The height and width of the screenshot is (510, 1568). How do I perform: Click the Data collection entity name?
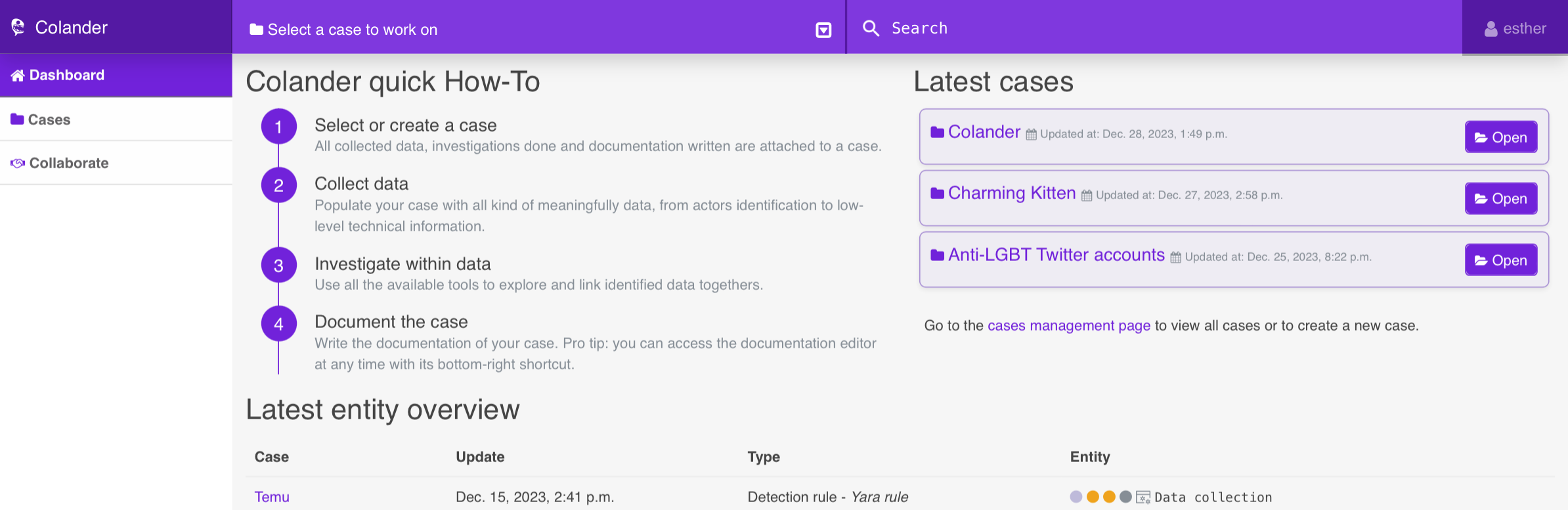pyautogui.click(x=1213, y=498)
